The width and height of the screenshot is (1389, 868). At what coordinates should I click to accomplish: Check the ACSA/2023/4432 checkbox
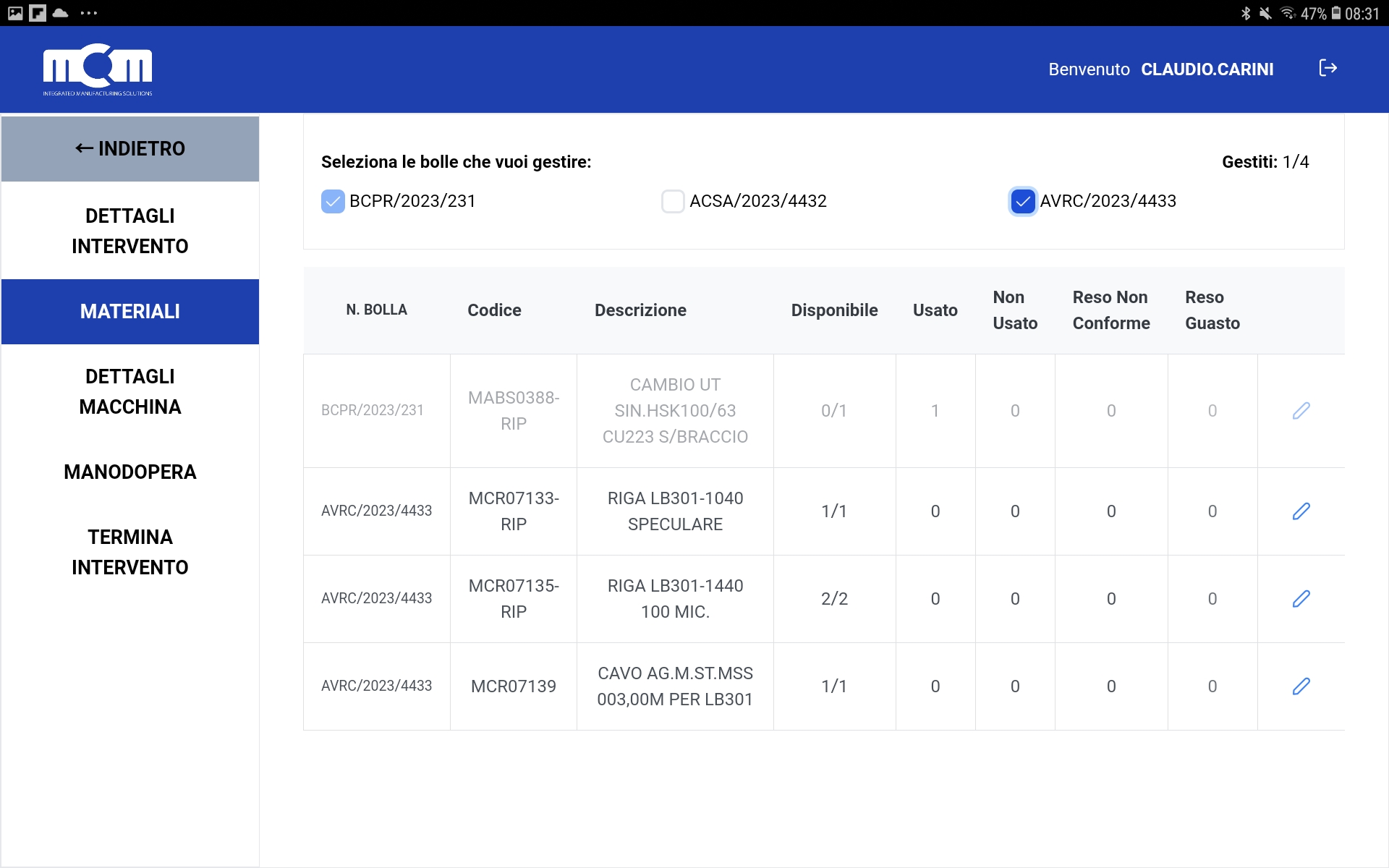673,202
